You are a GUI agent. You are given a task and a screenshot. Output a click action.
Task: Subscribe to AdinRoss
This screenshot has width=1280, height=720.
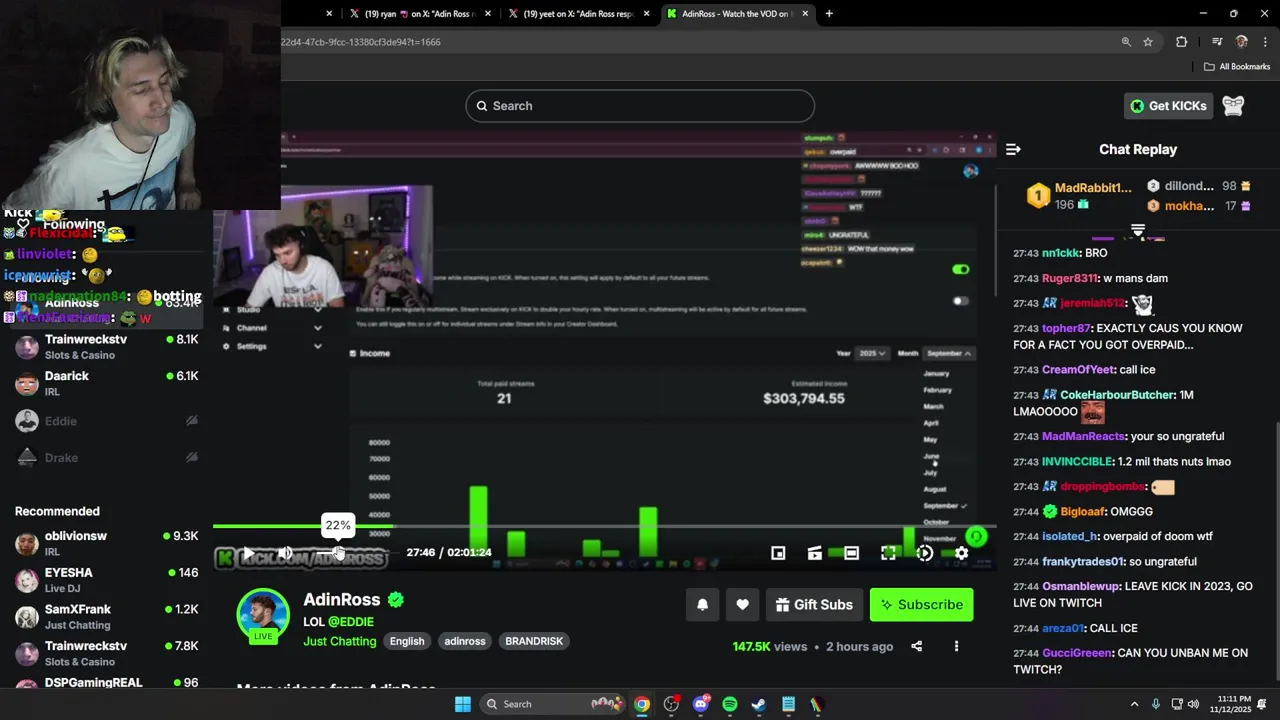coord(921,605)
